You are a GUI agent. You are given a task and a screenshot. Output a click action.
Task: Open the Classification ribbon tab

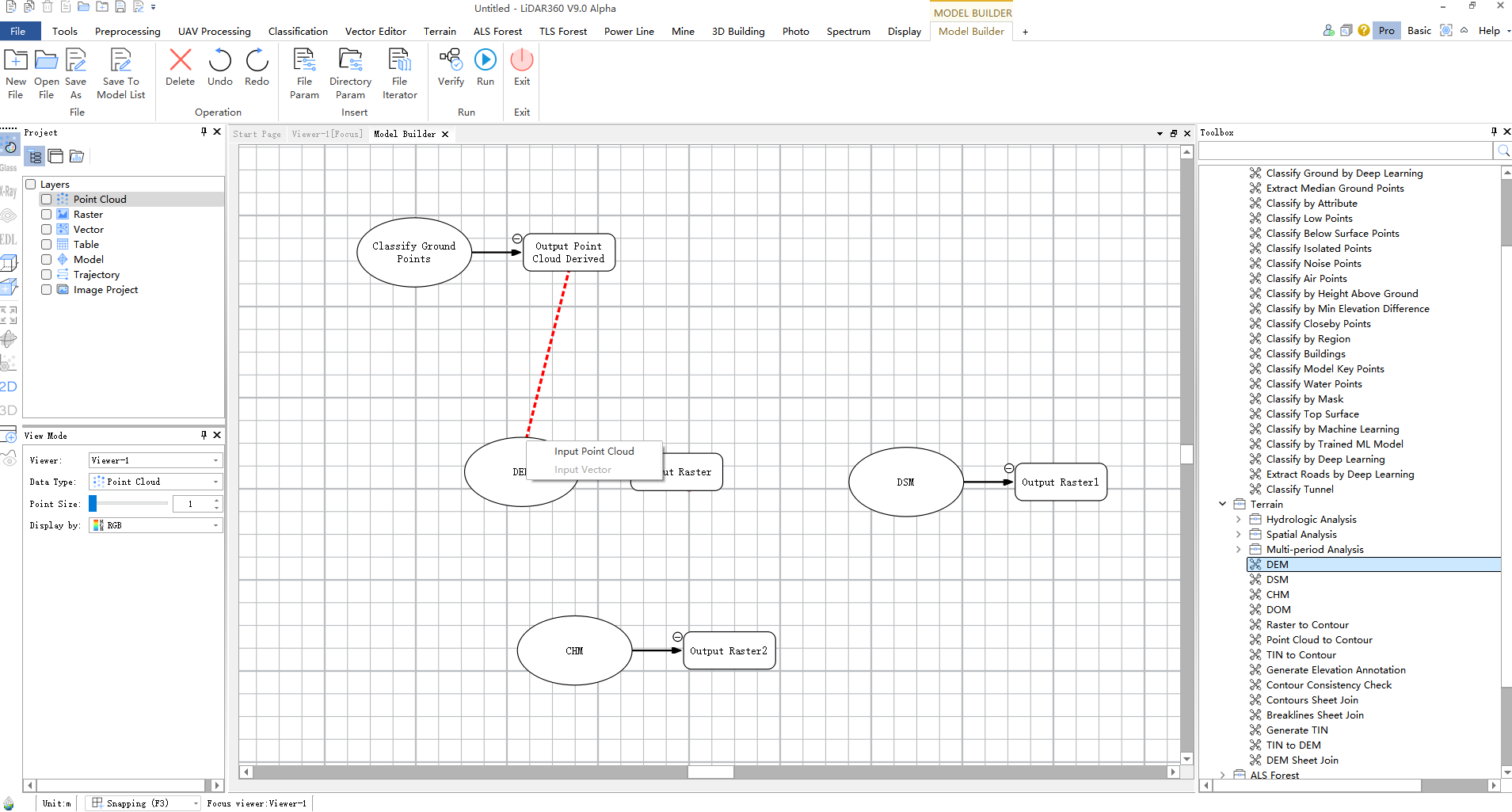click(298, 32)
